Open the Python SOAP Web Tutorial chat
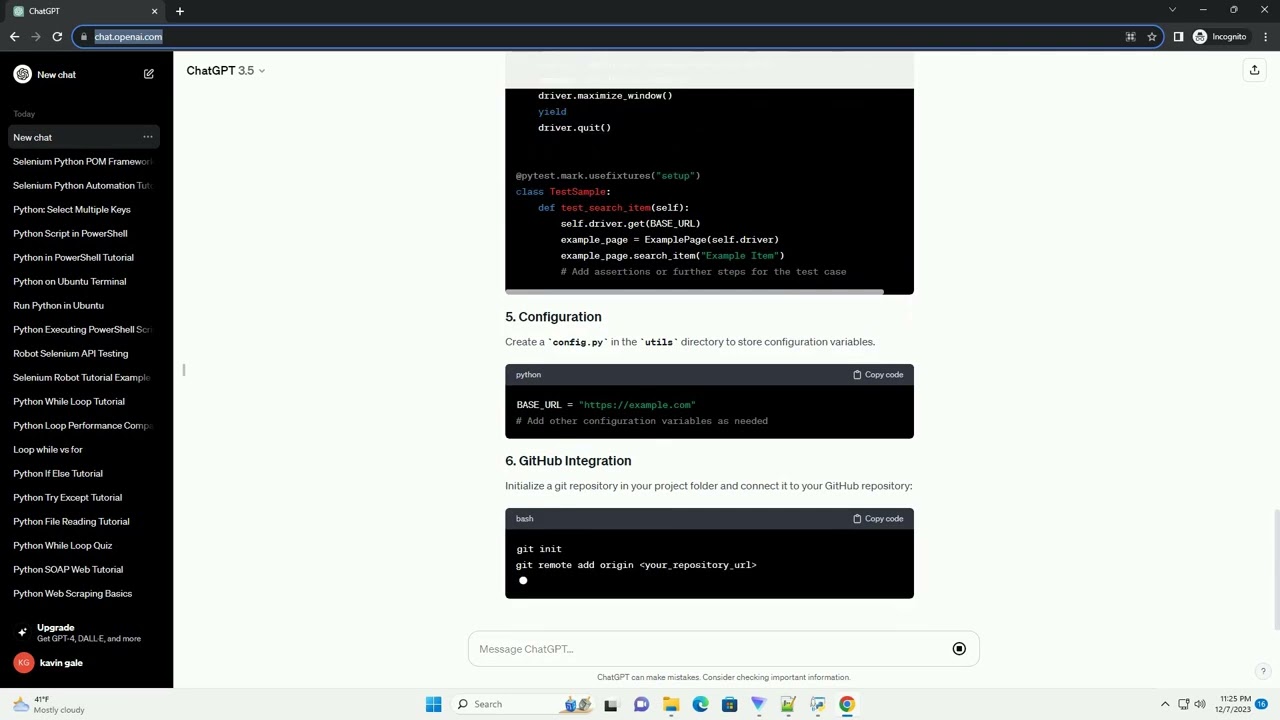Image resolution: width=1280 pixels, height=720 pixels. [x=84, y=569]
